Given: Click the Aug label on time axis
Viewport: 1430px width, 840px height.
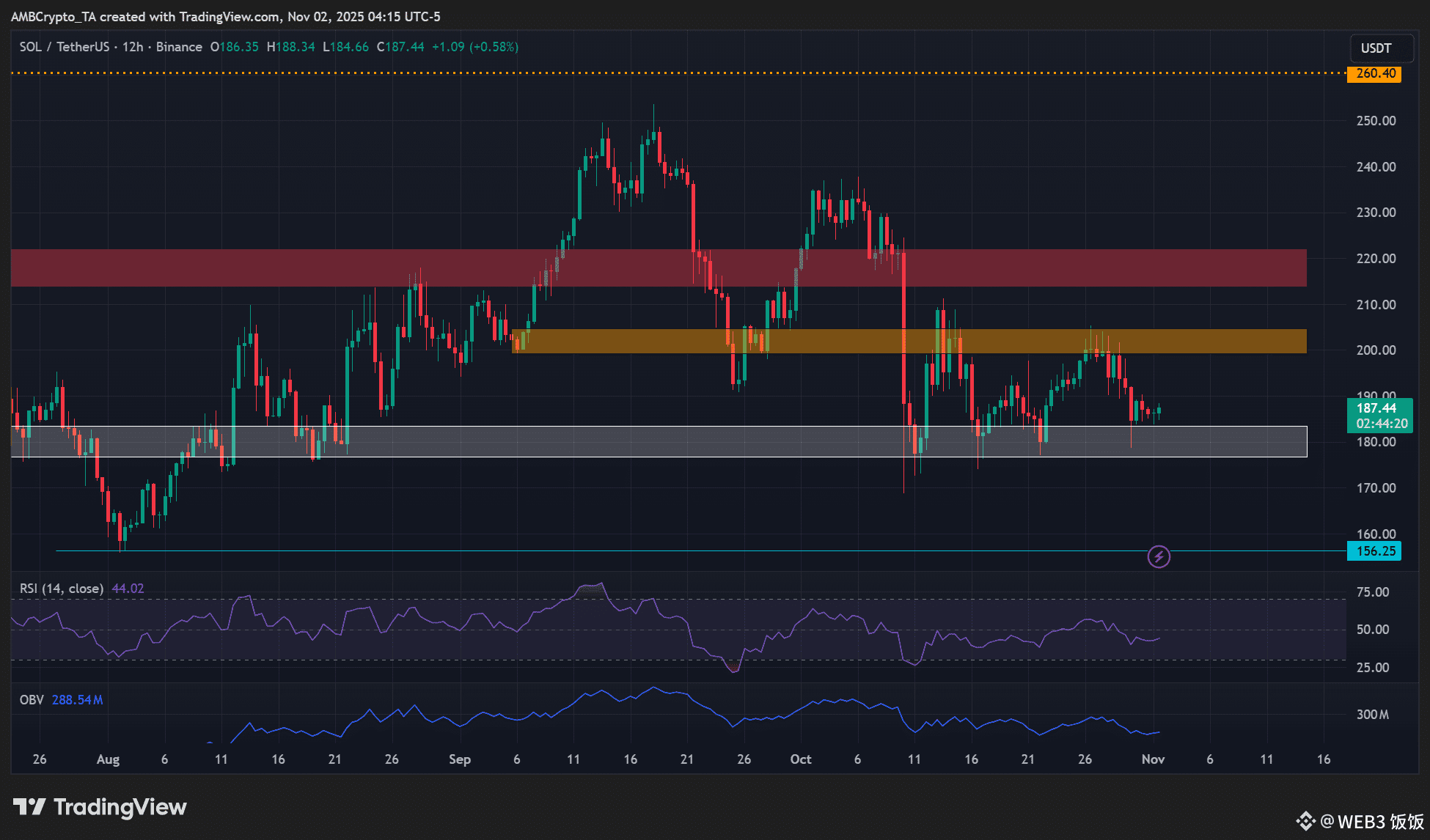Looking at the screenshot, I should coord(108,759).
